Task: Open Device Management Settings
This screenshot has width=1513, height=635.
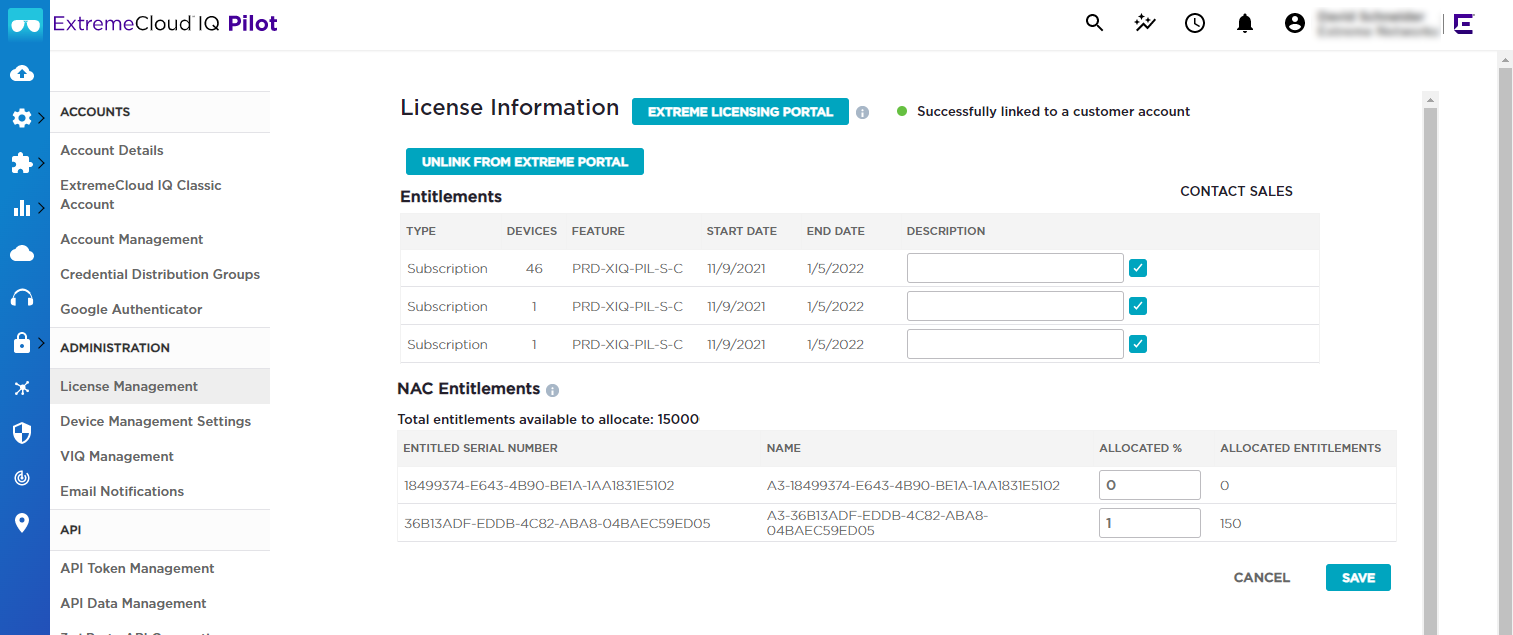Action: 155,421
